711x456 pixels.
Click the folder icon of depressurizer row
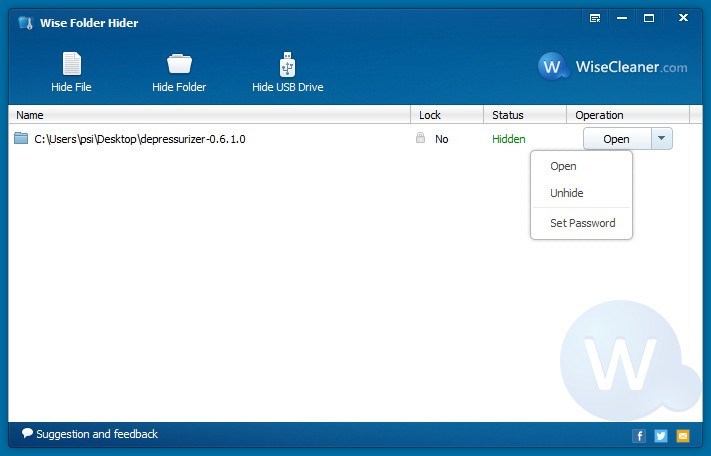pyautogui.click(x=21, y=138)
